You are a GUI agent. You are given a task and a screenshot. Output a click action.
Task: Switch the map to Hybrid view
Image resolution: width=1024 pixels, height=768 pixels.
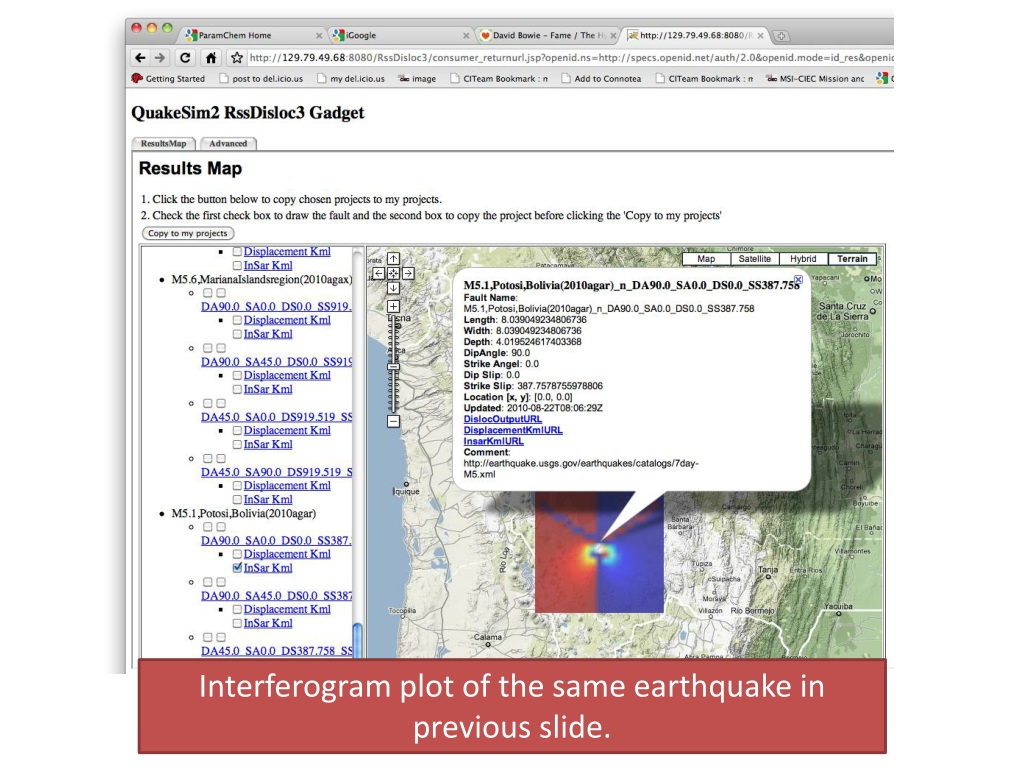pos(803,259)
